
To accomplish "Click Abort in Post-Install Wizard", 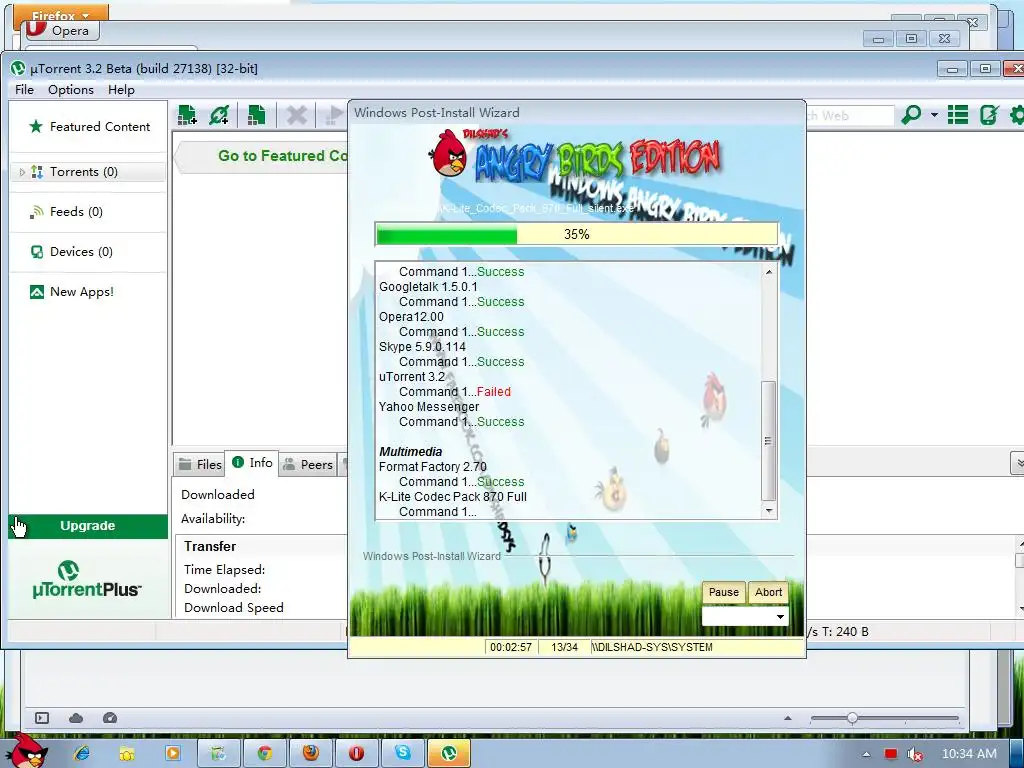I will 768,592.
